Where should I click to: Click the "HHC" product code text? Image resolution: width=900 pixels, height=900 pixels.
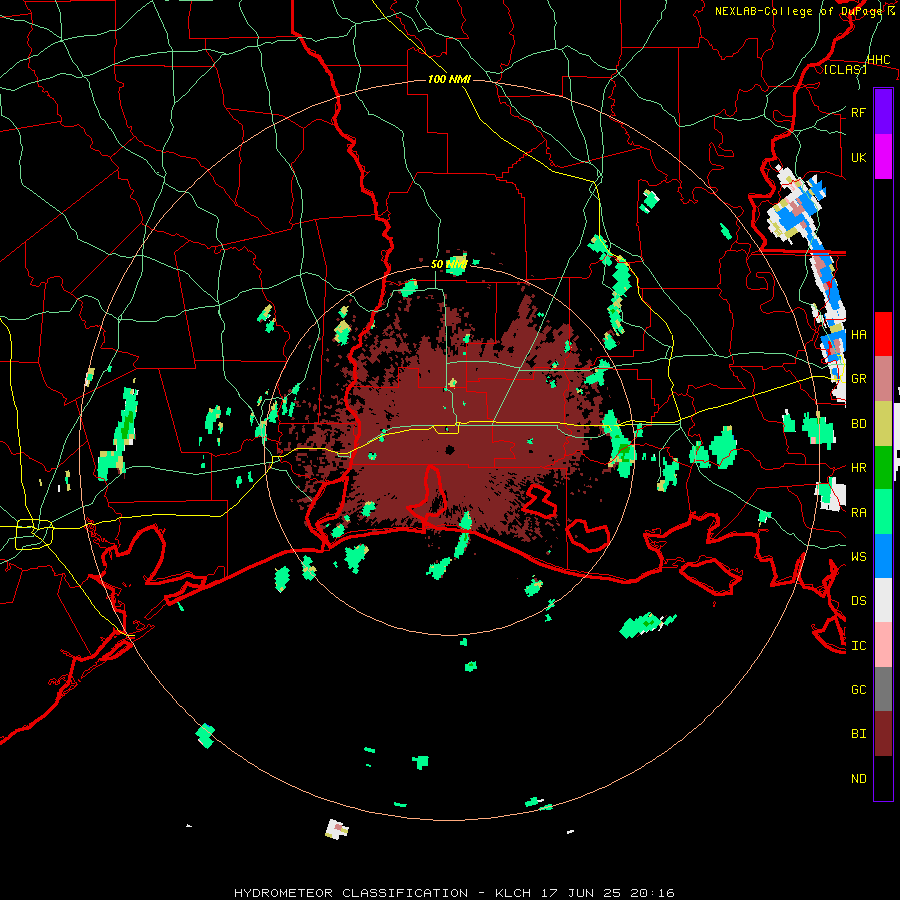[879, 60]
